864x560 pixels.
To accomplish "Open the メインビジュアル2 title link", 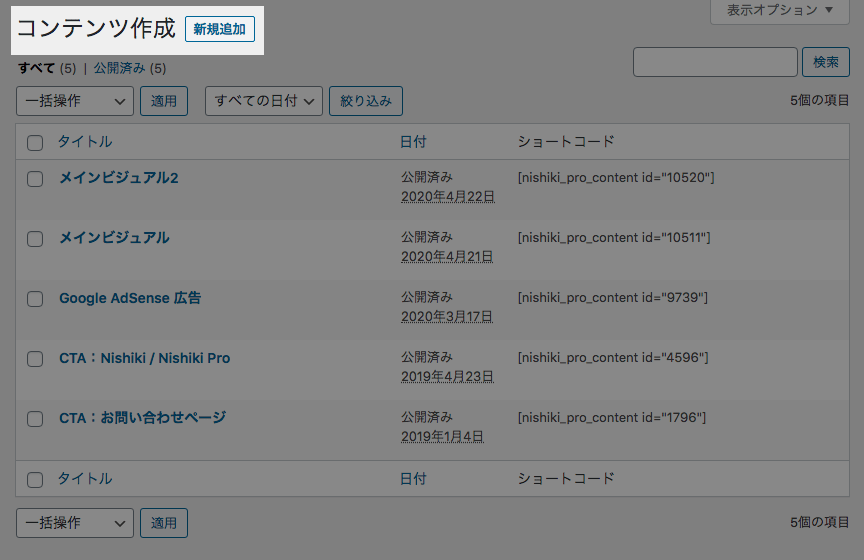I will pyautogui.click(x=119, y=177).
